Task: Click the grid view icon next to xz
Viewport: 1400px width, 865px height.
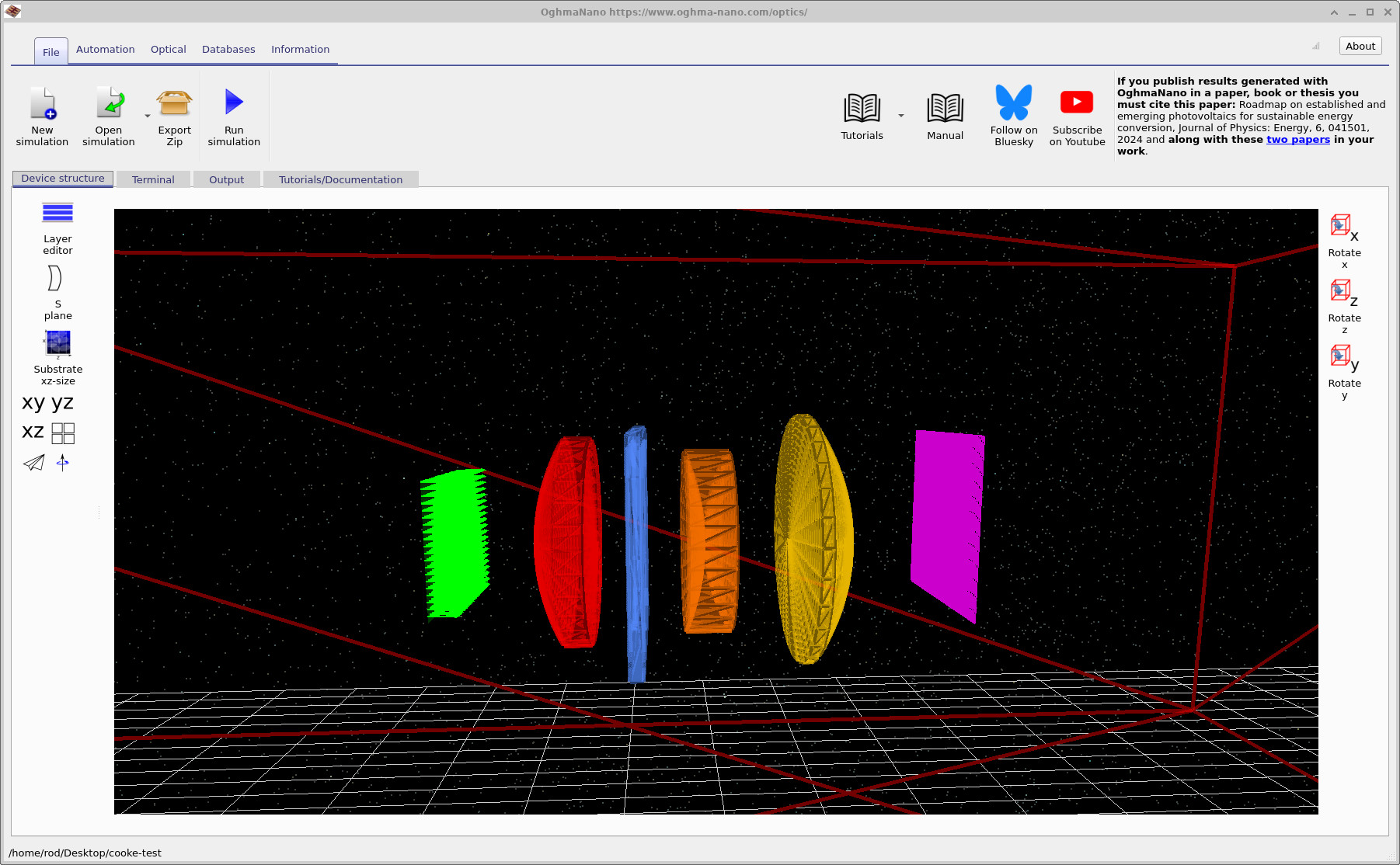Action: coord(62,432)
